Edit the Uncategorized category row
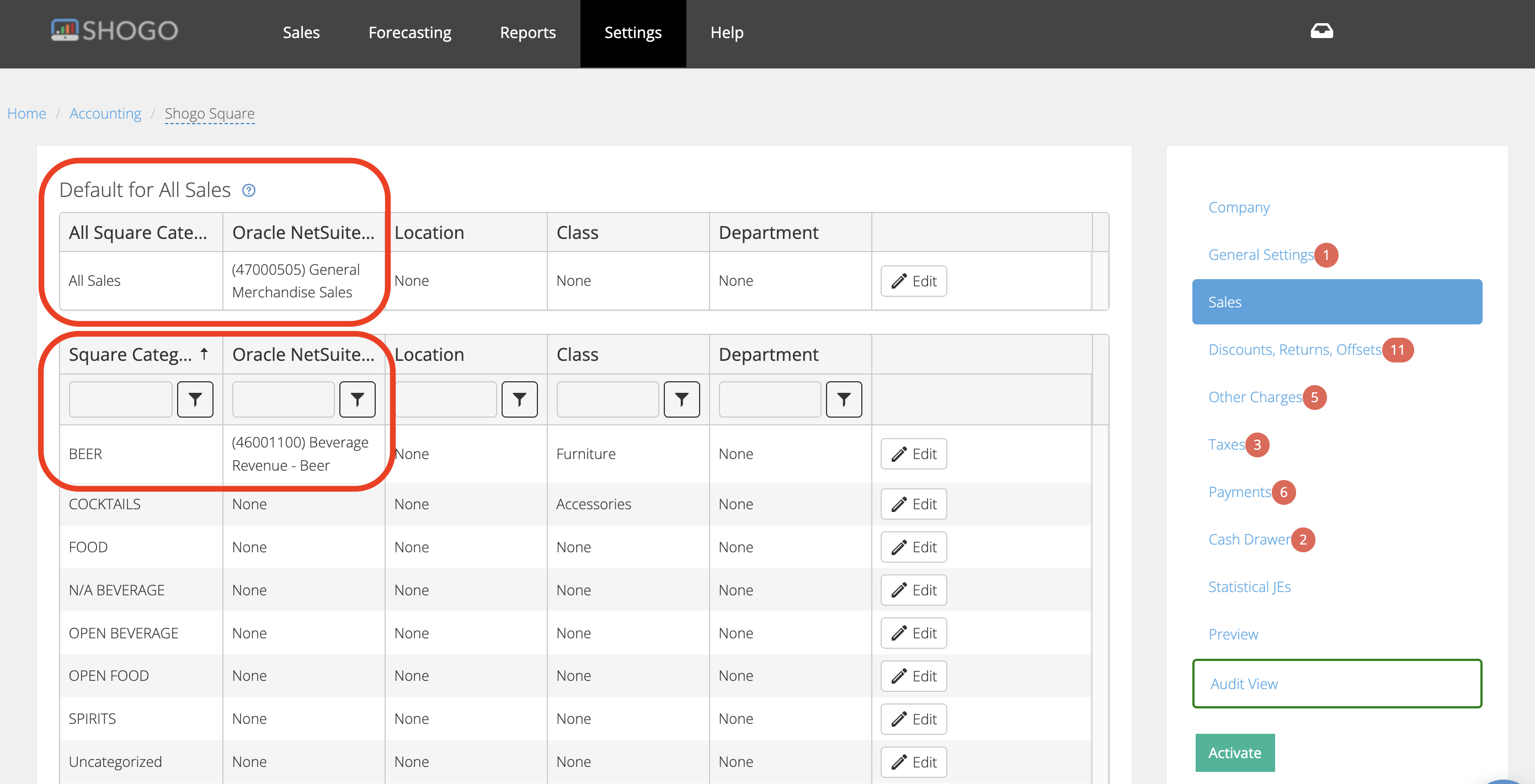Viewport: 1535px width, 784px height. [x=914, y=762]
